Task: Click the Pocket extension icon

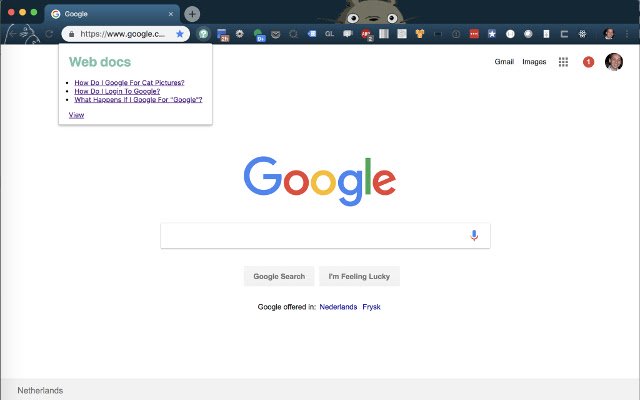Action: click(x=276, y=34)
